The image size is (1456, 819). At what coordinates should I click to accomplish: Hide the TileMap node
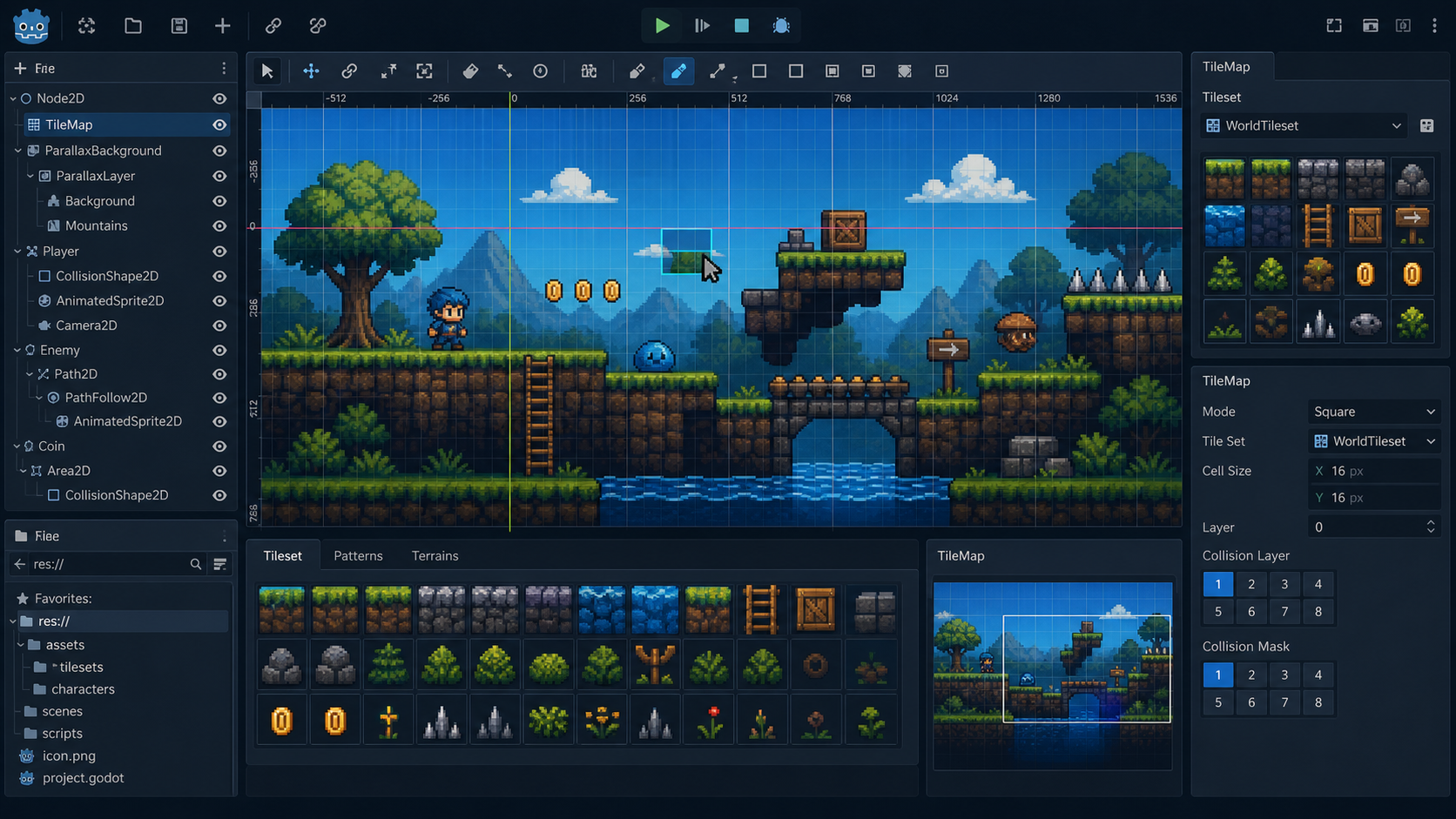point(219,124)
